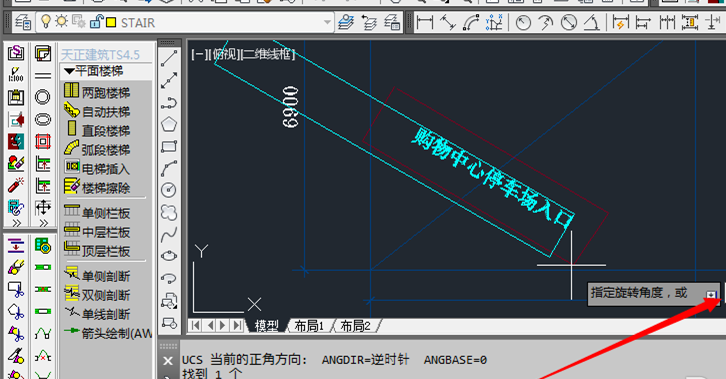This screenshot has height=379, width=726.
Task: Pick the Polygon tool
Action: click(169, 124)
